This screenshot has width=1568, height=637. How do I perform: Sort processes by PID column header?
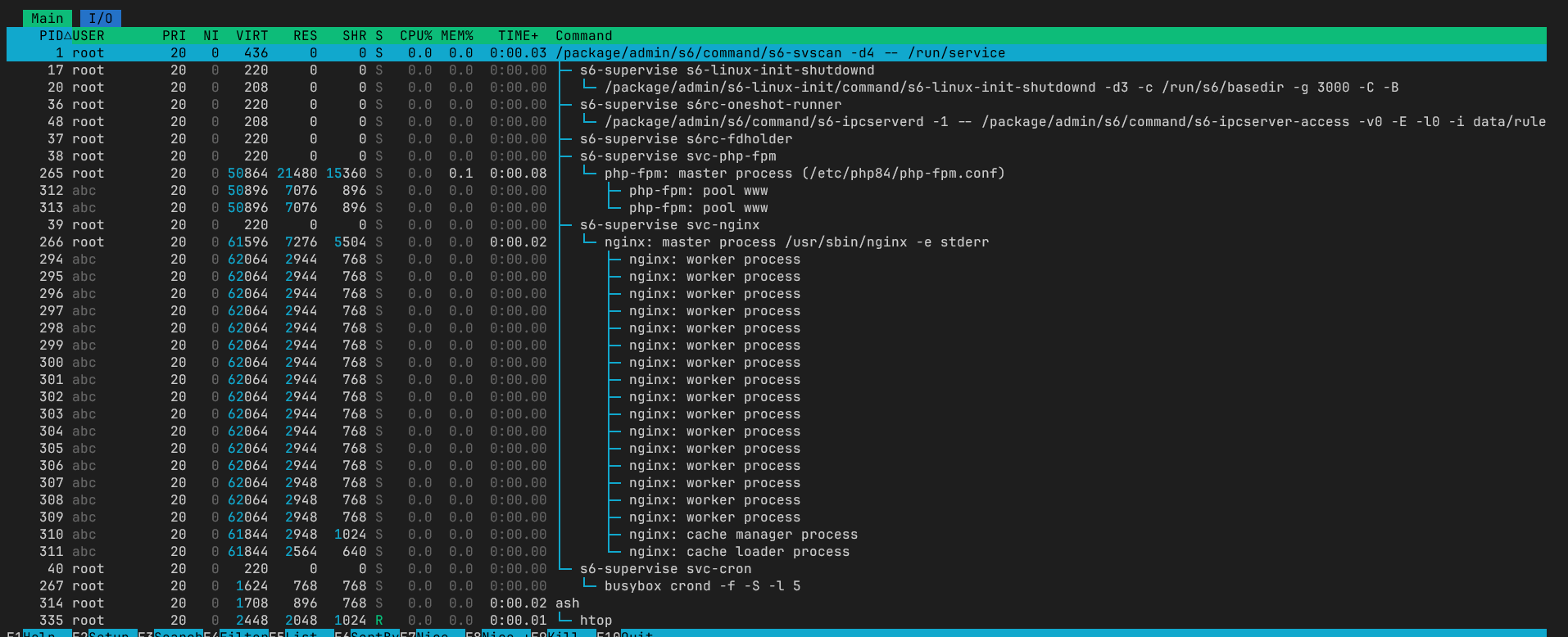click(x=51, y=36)
